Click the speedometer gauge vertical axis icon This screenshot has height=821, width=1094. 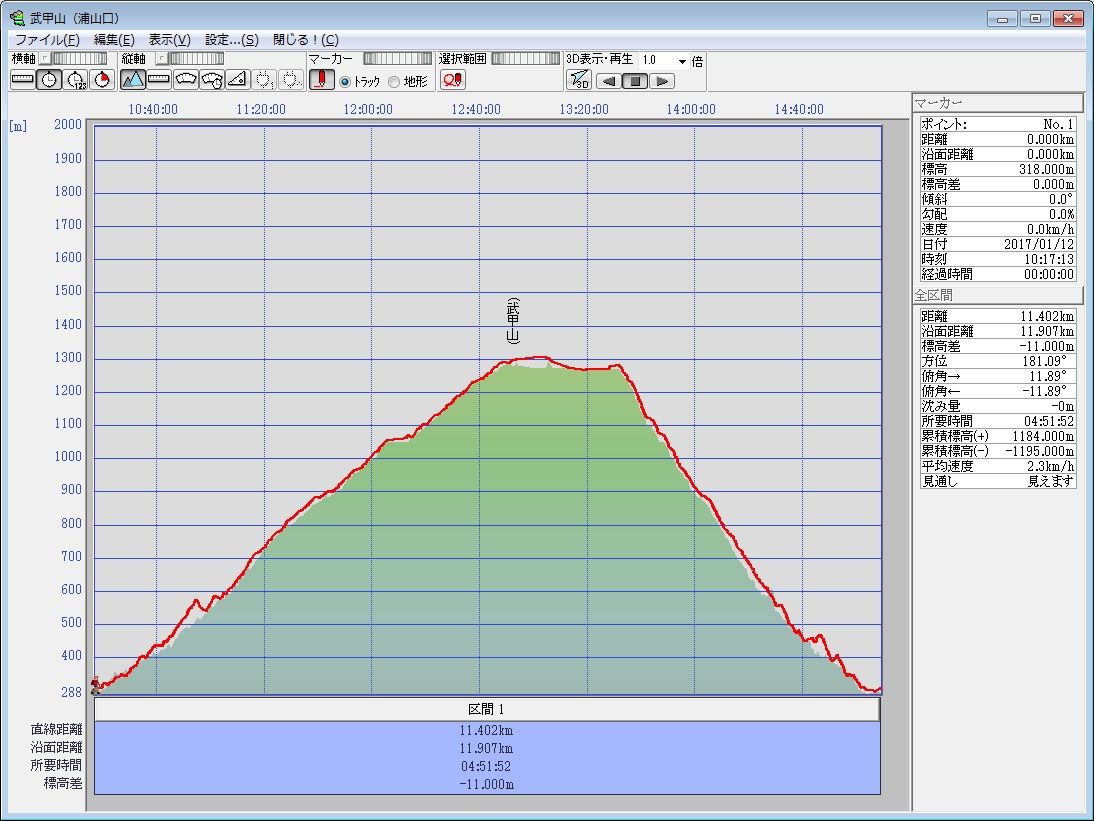[x=185, y=80]
